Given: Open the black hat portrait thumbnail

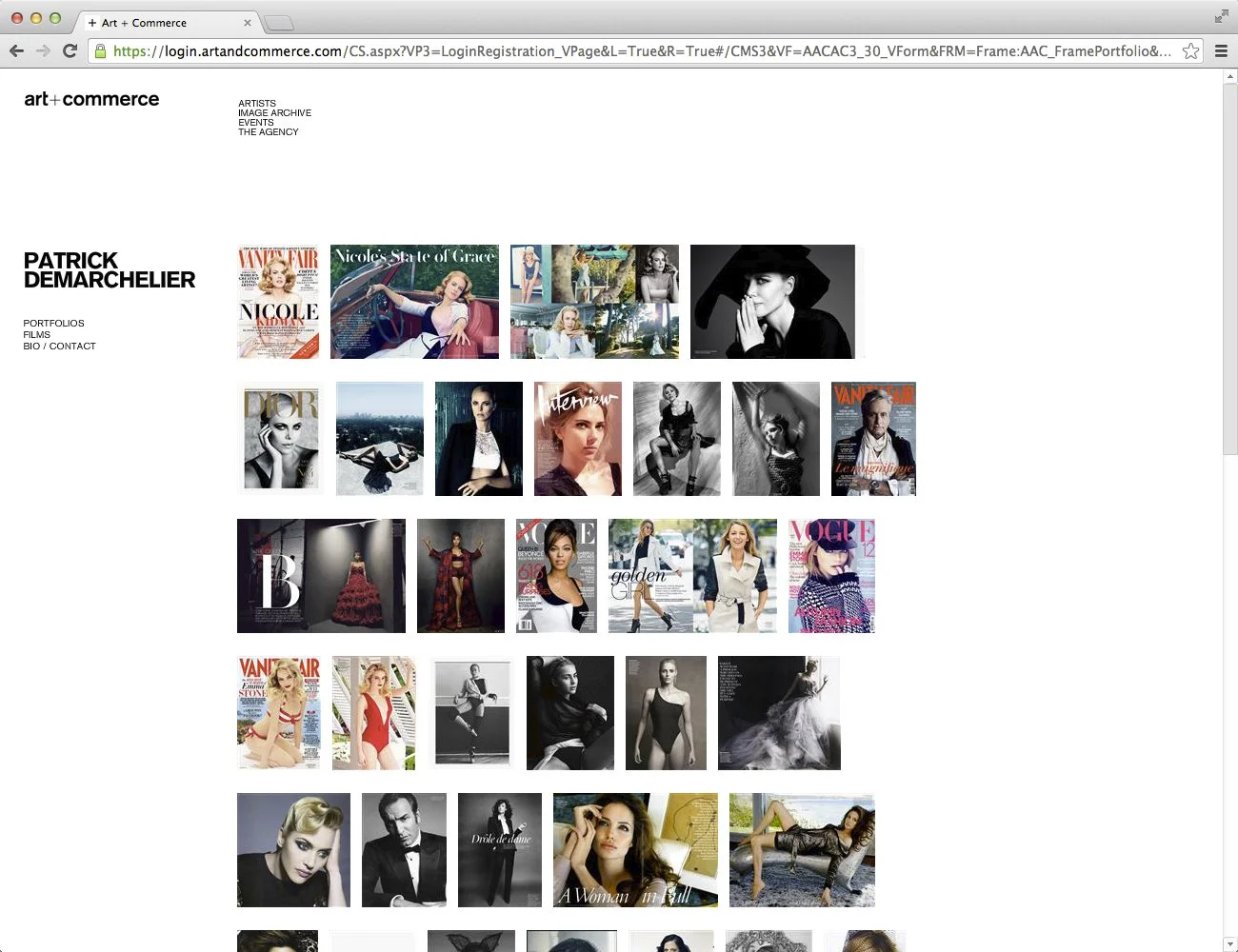Looking at the screenshot, I should (x=772, y=302).
